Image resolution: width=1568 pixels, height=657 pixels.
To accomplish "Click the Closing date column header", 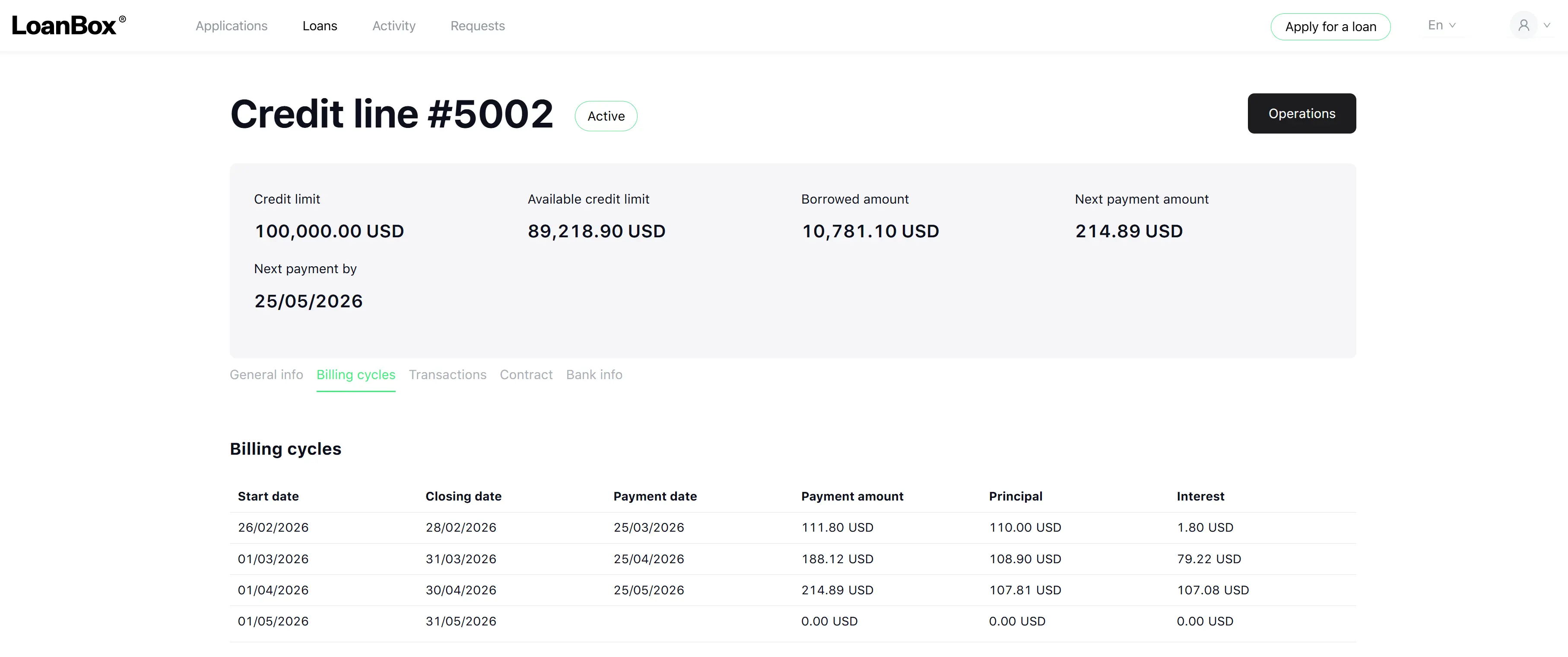I will [463, 496].
